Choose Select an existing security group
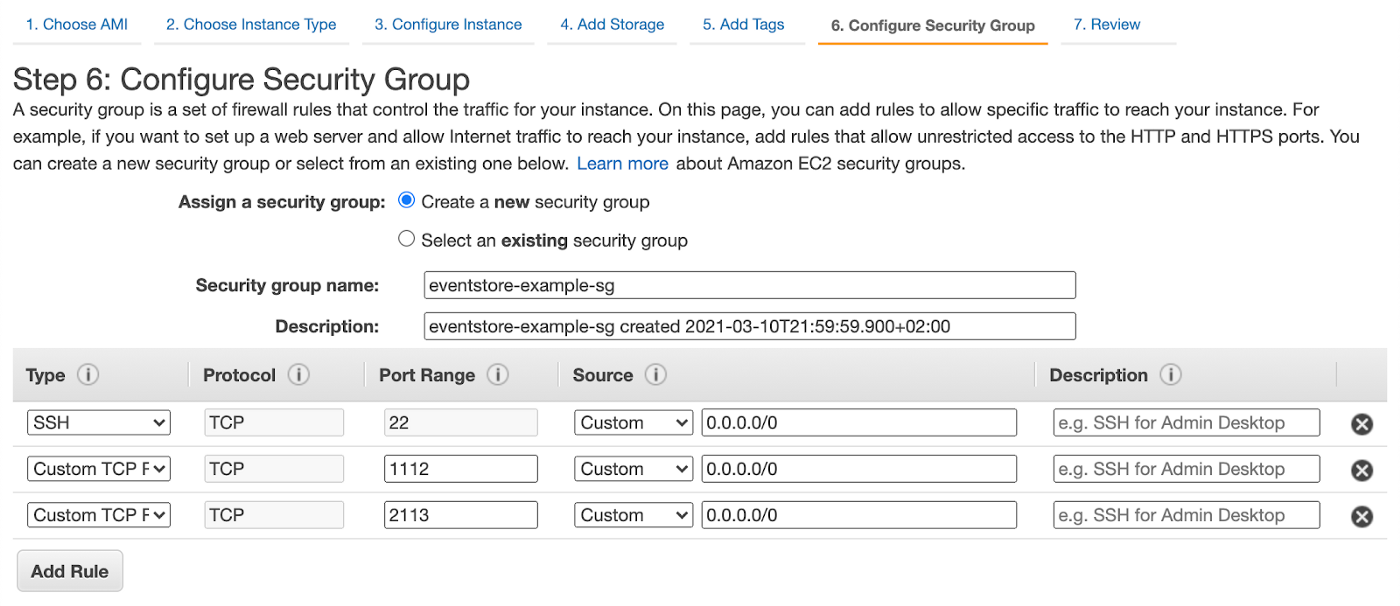Image resolution: width=1400 pixels, height=606 pixels. [406, 239]
